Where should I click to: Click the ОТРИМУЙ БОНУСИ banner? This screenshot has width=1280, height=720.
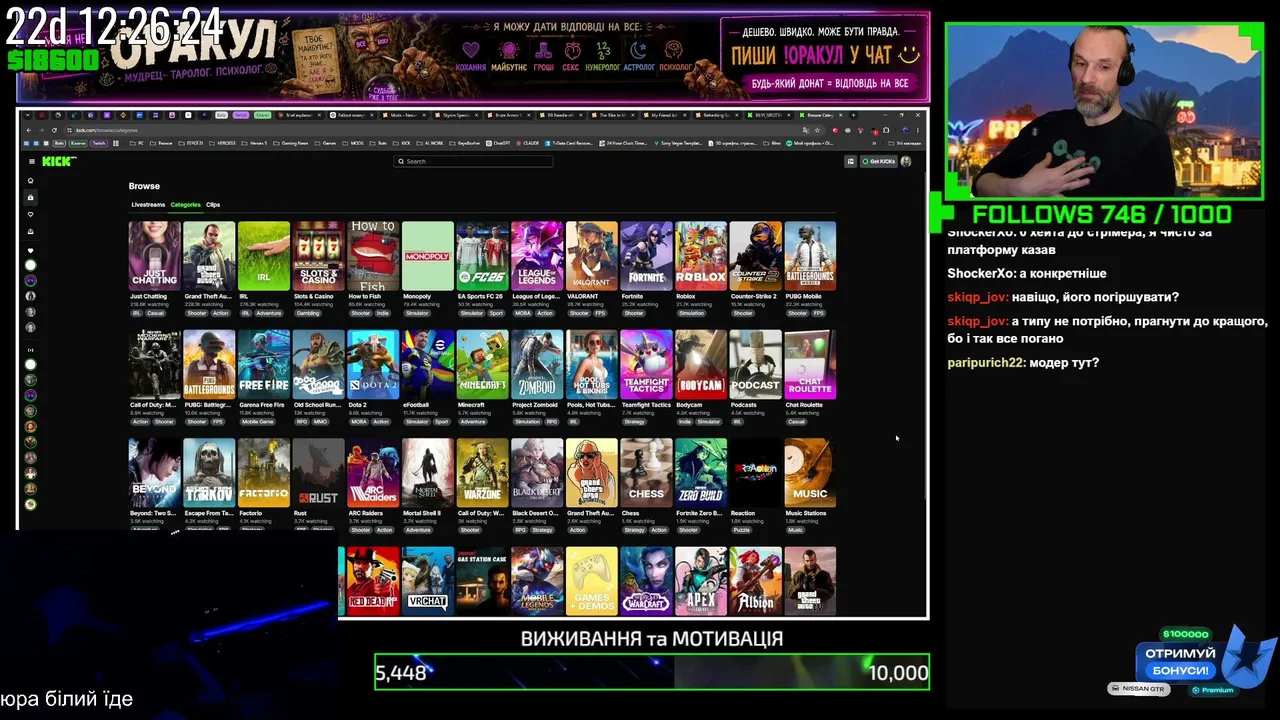tap(1179, 662)
